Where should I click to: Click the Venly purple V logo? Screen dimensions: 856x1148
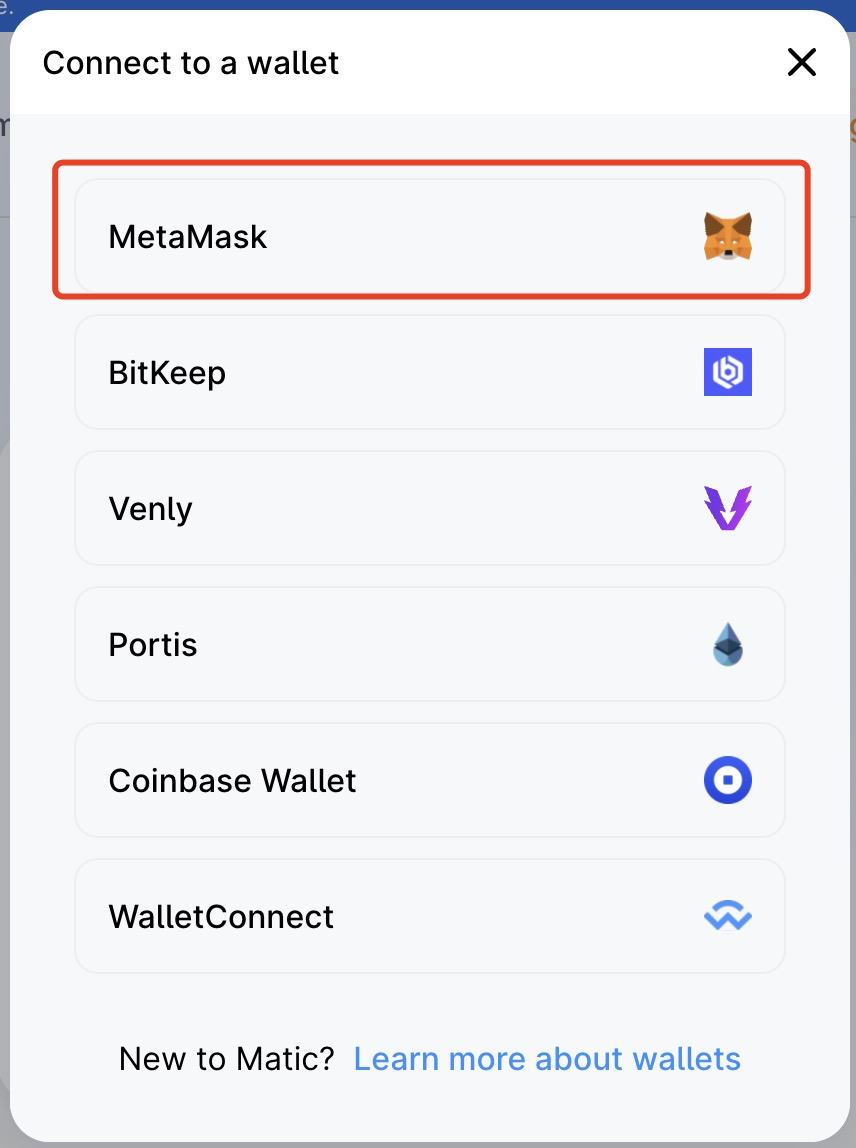pyautogui.click(x=728, y=508)
